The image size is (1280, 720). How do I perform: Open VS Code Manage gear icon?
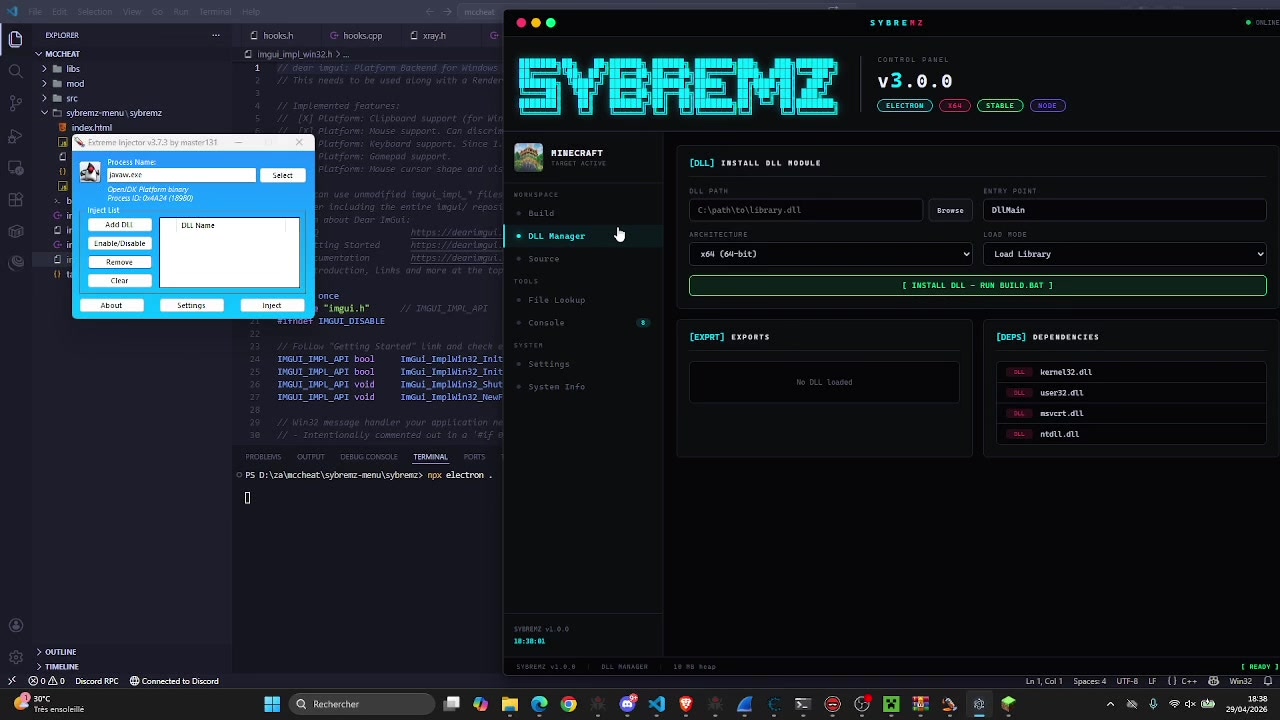coord(15,657)
